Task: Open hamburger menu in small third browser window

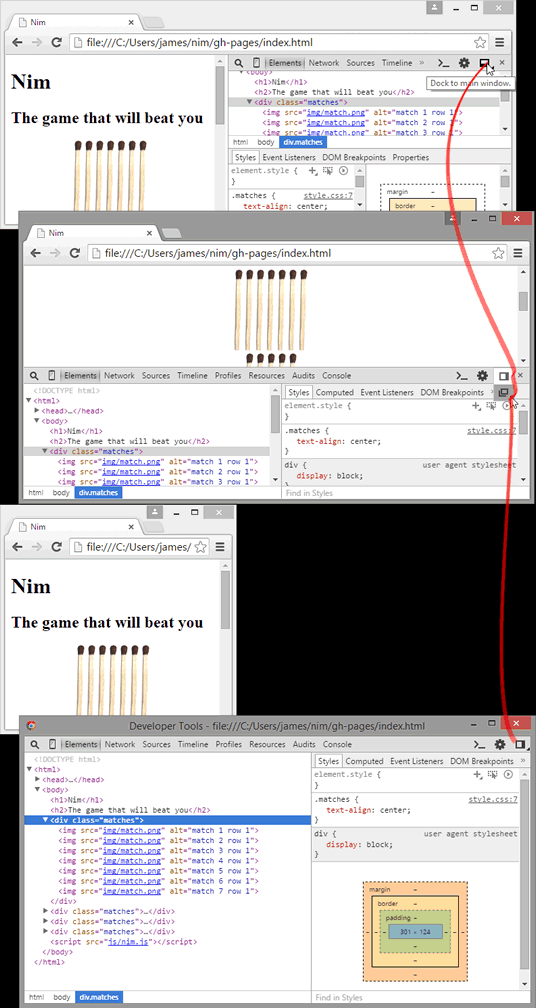Action: point(220,547)
